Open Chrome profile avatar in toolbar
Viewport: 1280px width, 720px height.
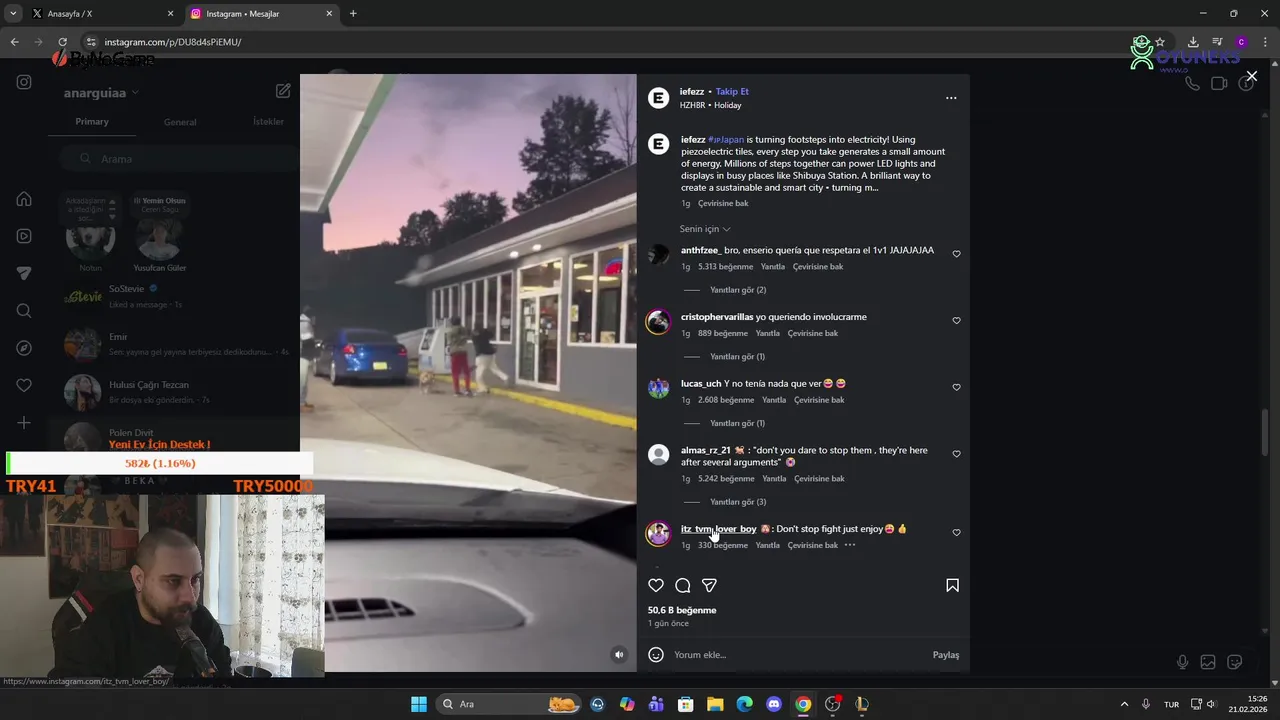(x=1241, y=42)
